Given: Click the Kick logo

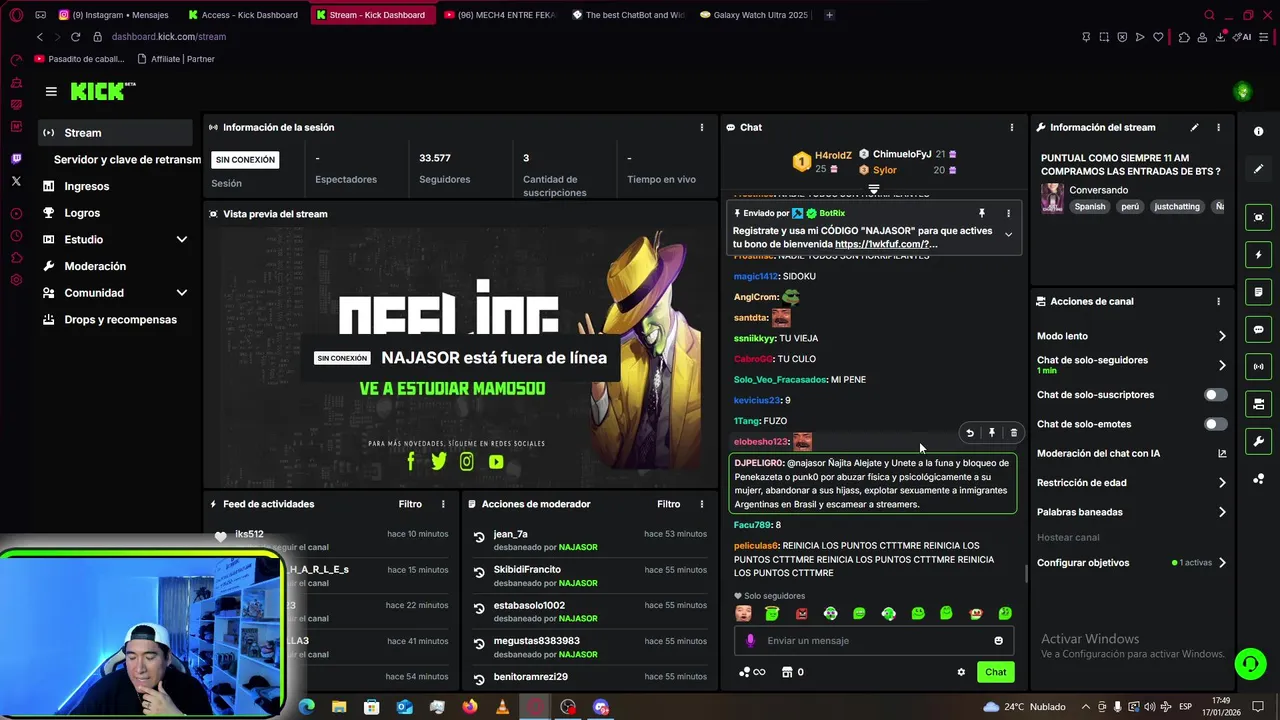Looking at the screenshot, I should [102, 91].
